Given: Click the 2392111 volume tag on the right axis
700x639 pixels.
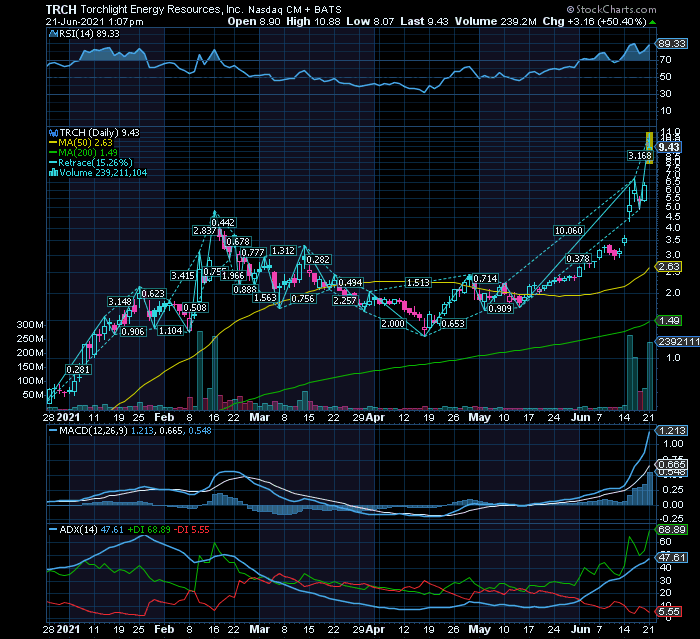Looking at the screenshot, I should (677, 341).
